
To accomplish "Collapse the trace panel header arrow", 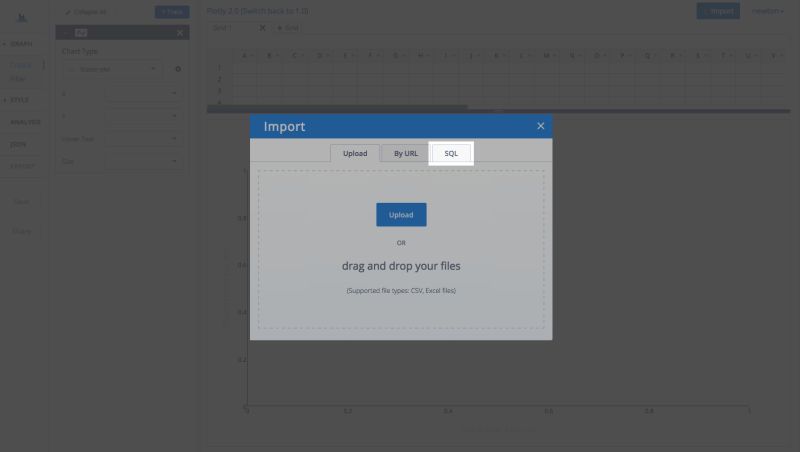I will (x=66, y=33).
